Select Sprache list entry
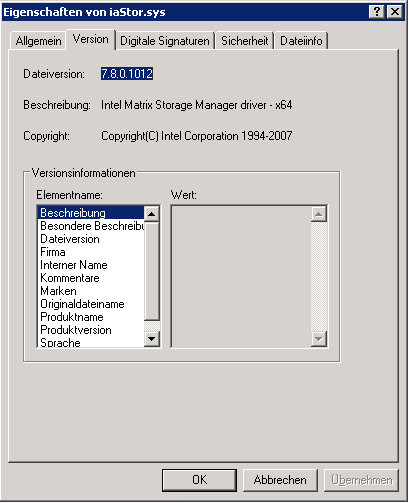Image resolution: width=408 pixels, height=503 pixels. click(x=92, y=342)
